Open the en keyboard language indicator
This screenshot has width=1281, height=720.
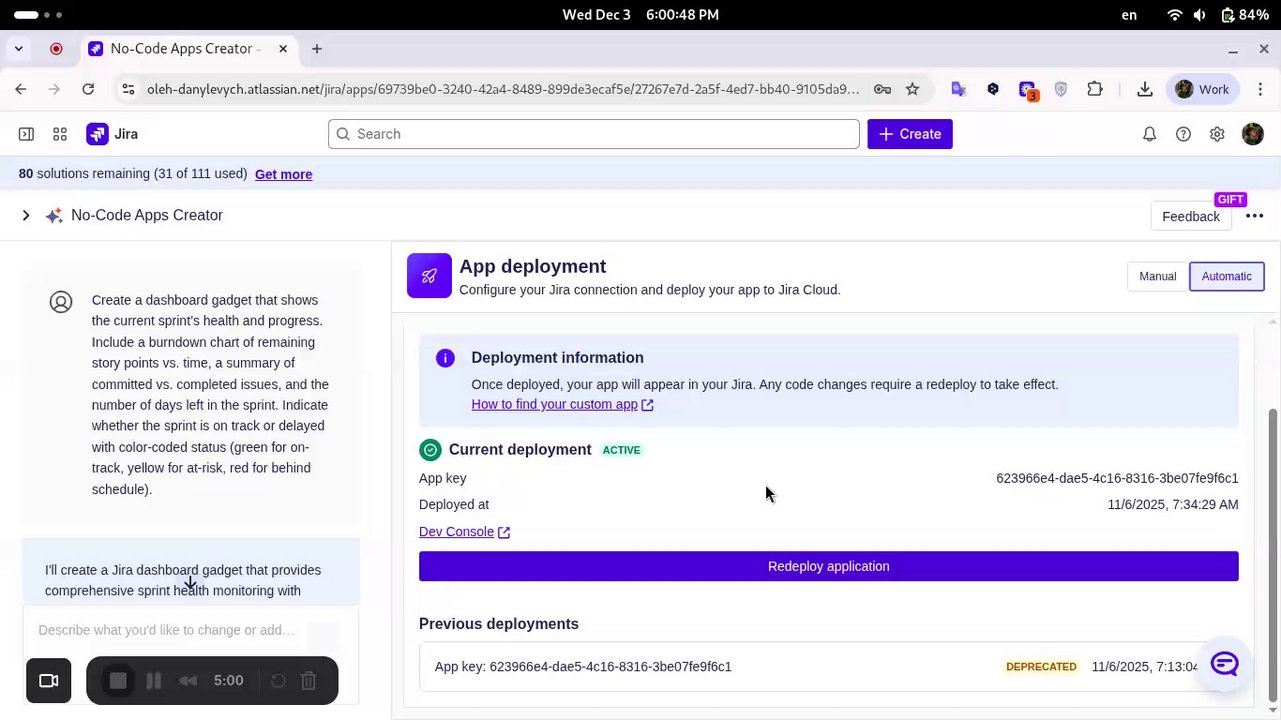(x=1129, y=15)
